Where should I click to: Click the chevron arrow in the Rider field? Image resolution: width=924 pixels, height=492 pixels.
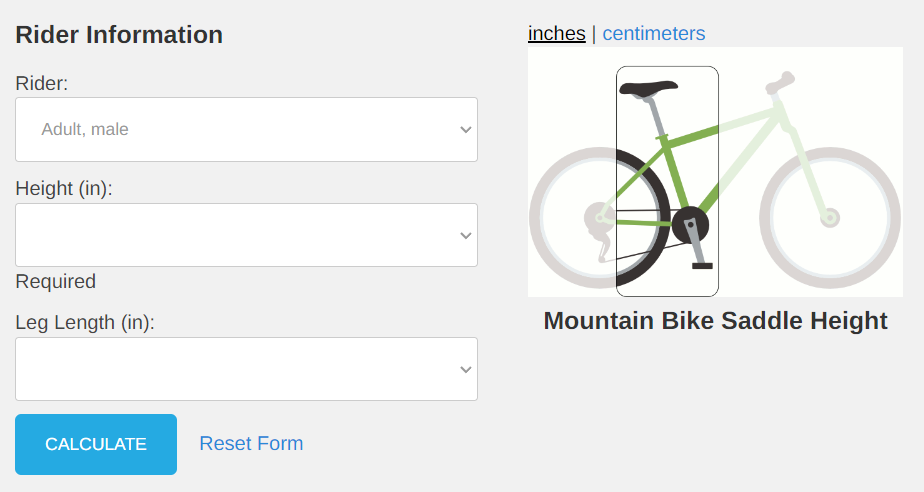pyautogui.click(x=466, y=130)
